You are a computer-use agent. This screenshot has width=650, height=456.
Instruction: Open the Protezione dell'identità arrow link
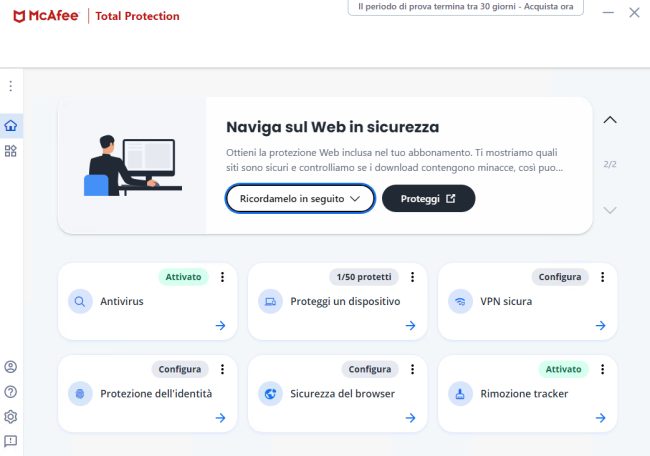point(221,418)
